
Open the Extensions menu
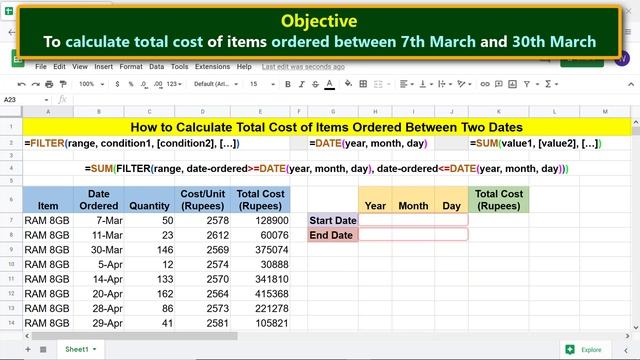pyautogui.click(x=212, y=67)
